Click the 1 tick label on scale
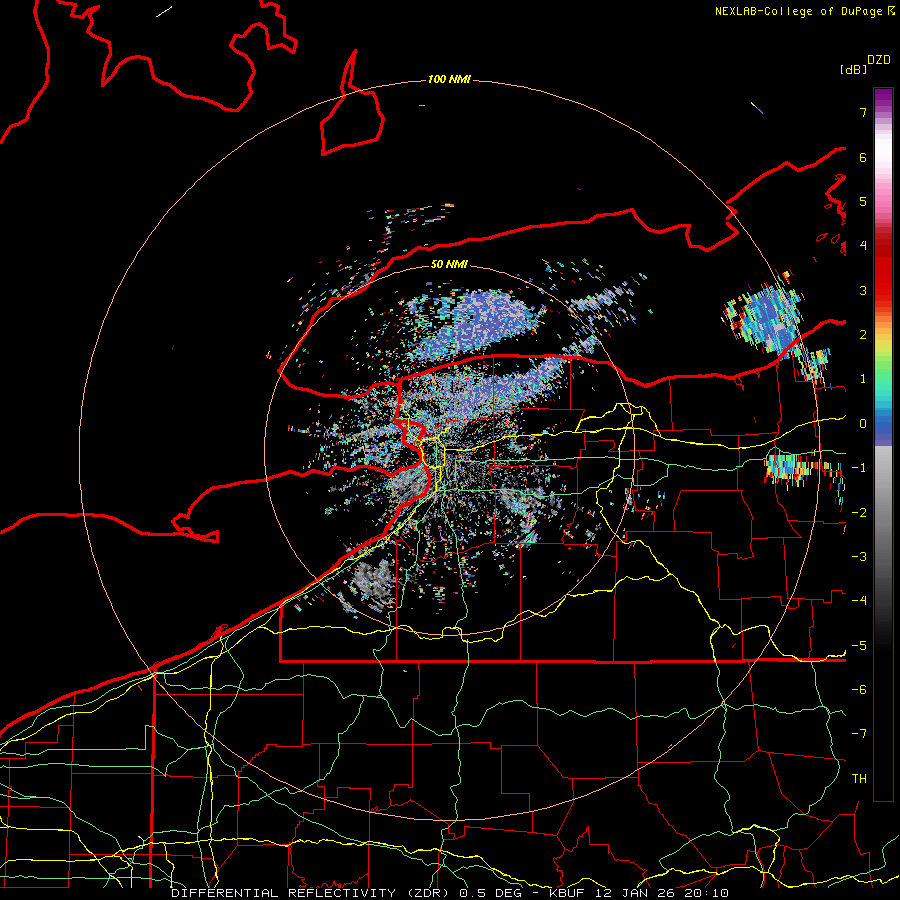 pyautogui.click(x=863, y=379)
